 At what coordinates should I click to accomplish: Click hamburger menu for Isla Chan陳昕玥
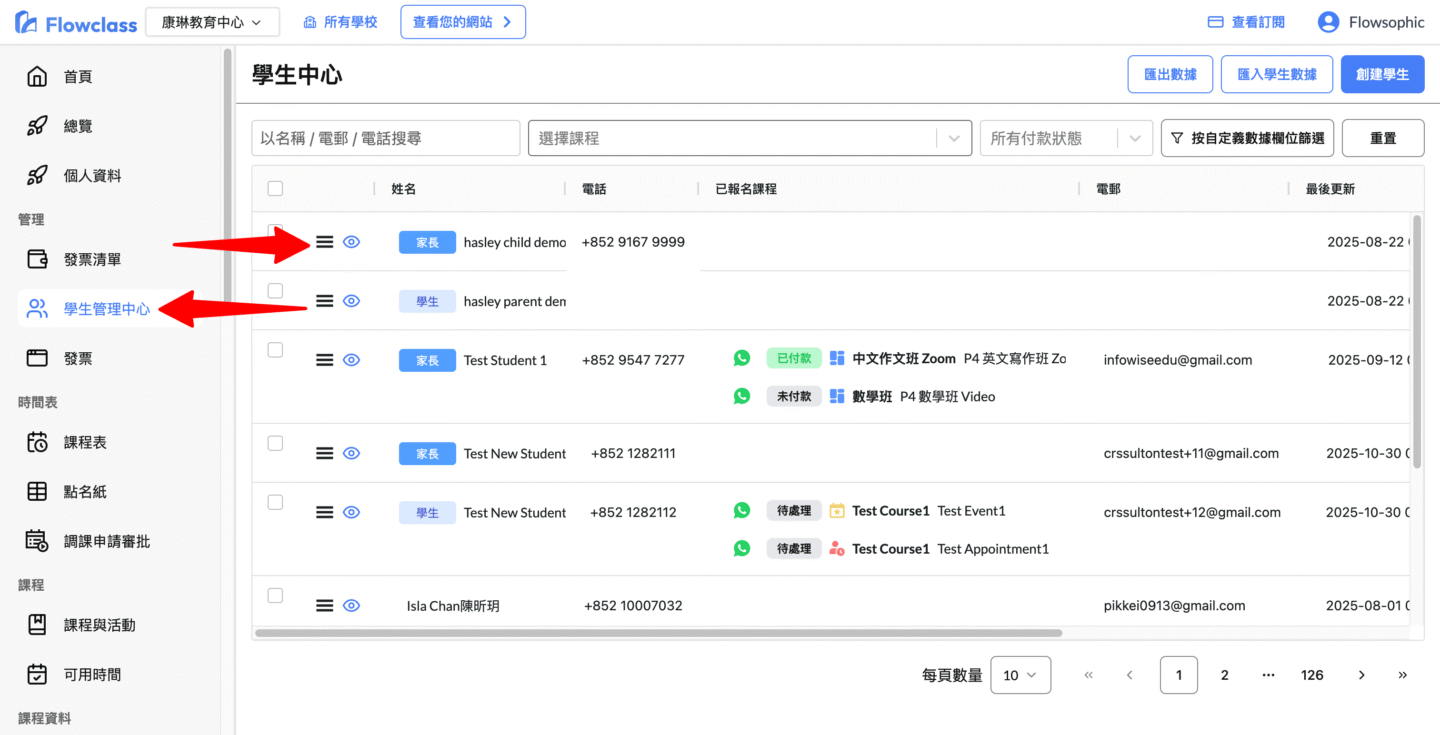(x=324, y=605)
